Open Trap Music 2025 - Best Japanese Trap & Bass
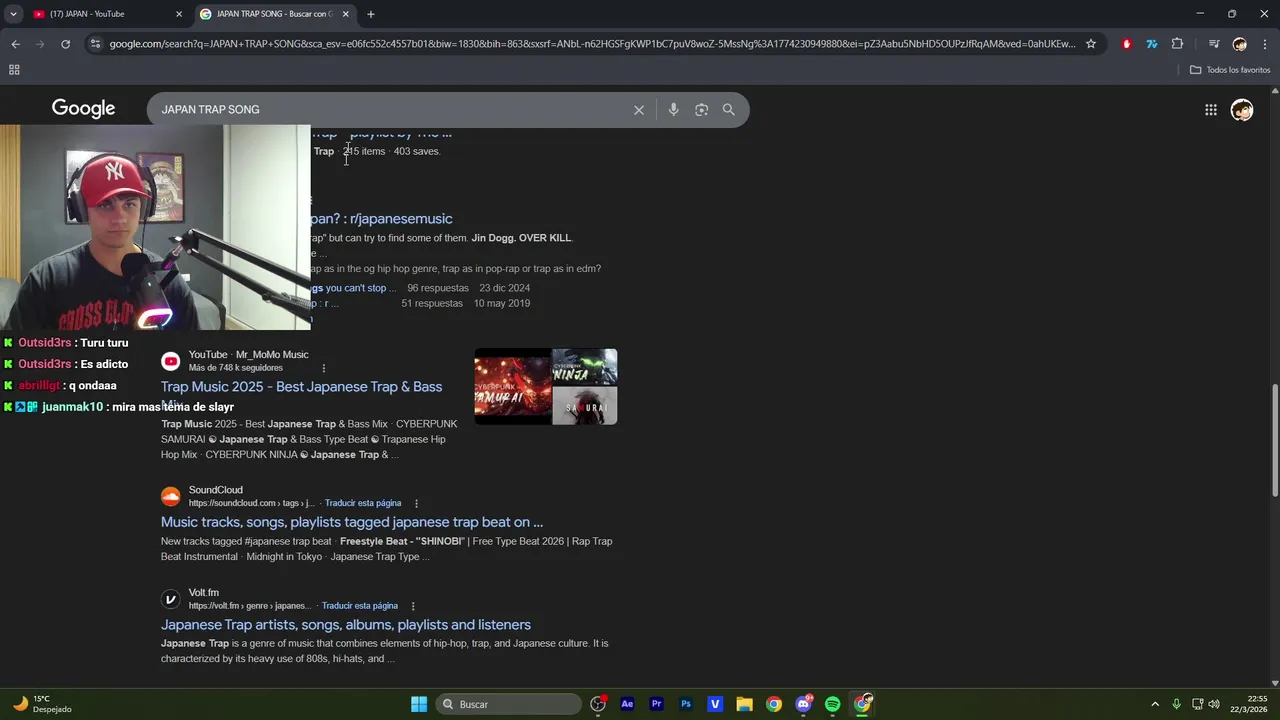 [x=301, y=387]
